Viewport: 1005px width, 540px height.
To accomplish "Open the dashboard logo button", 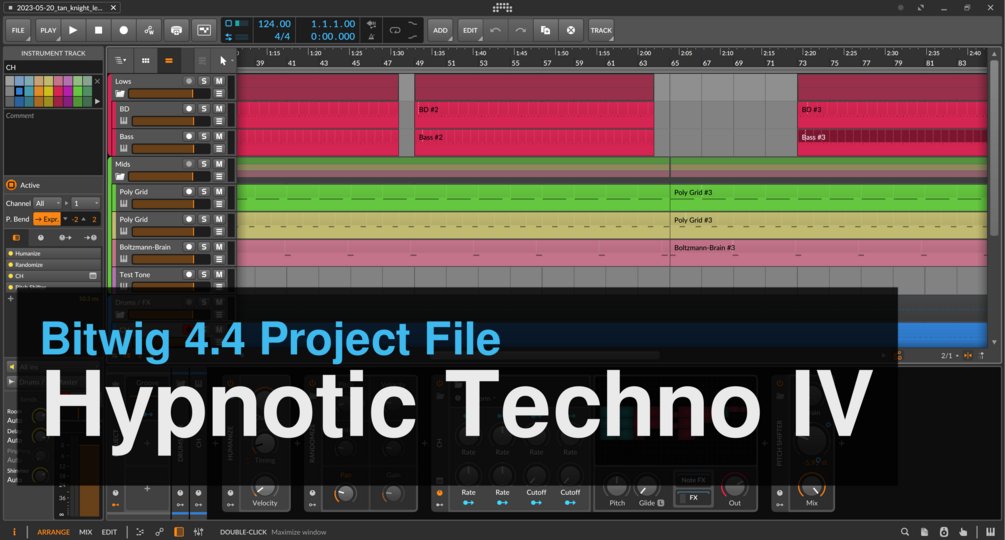I will (502, 8).
